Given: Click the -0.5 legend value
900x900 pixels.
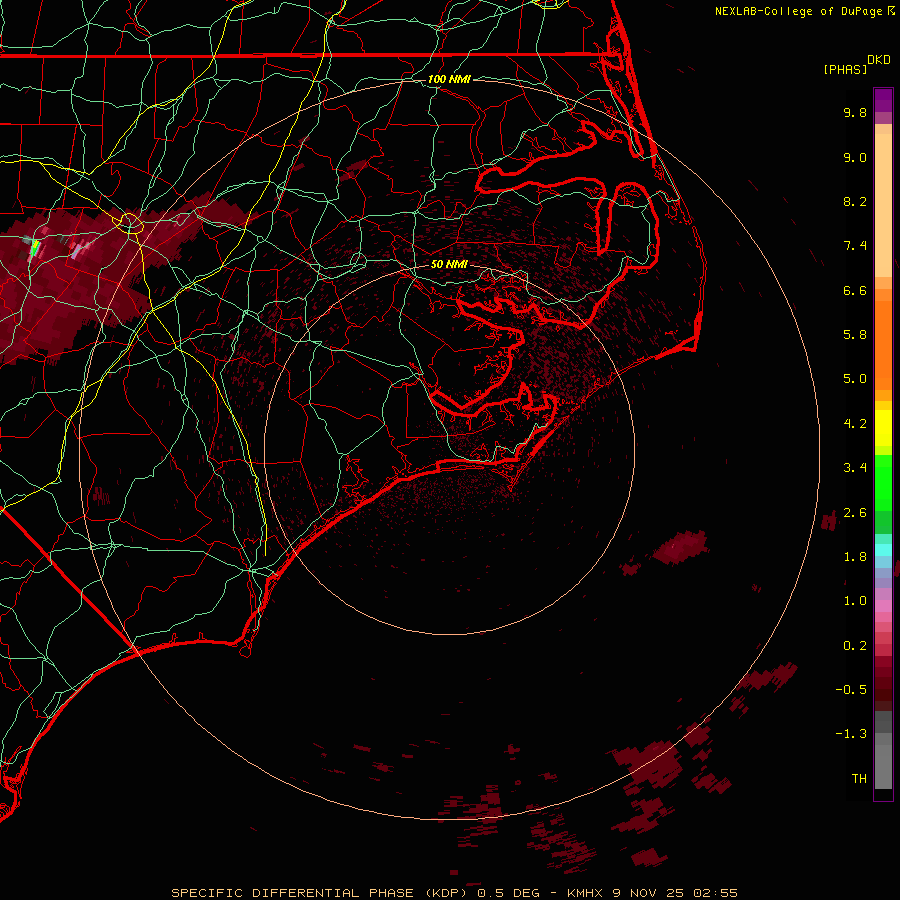Looking at the screenshot, I should [851, 690].
